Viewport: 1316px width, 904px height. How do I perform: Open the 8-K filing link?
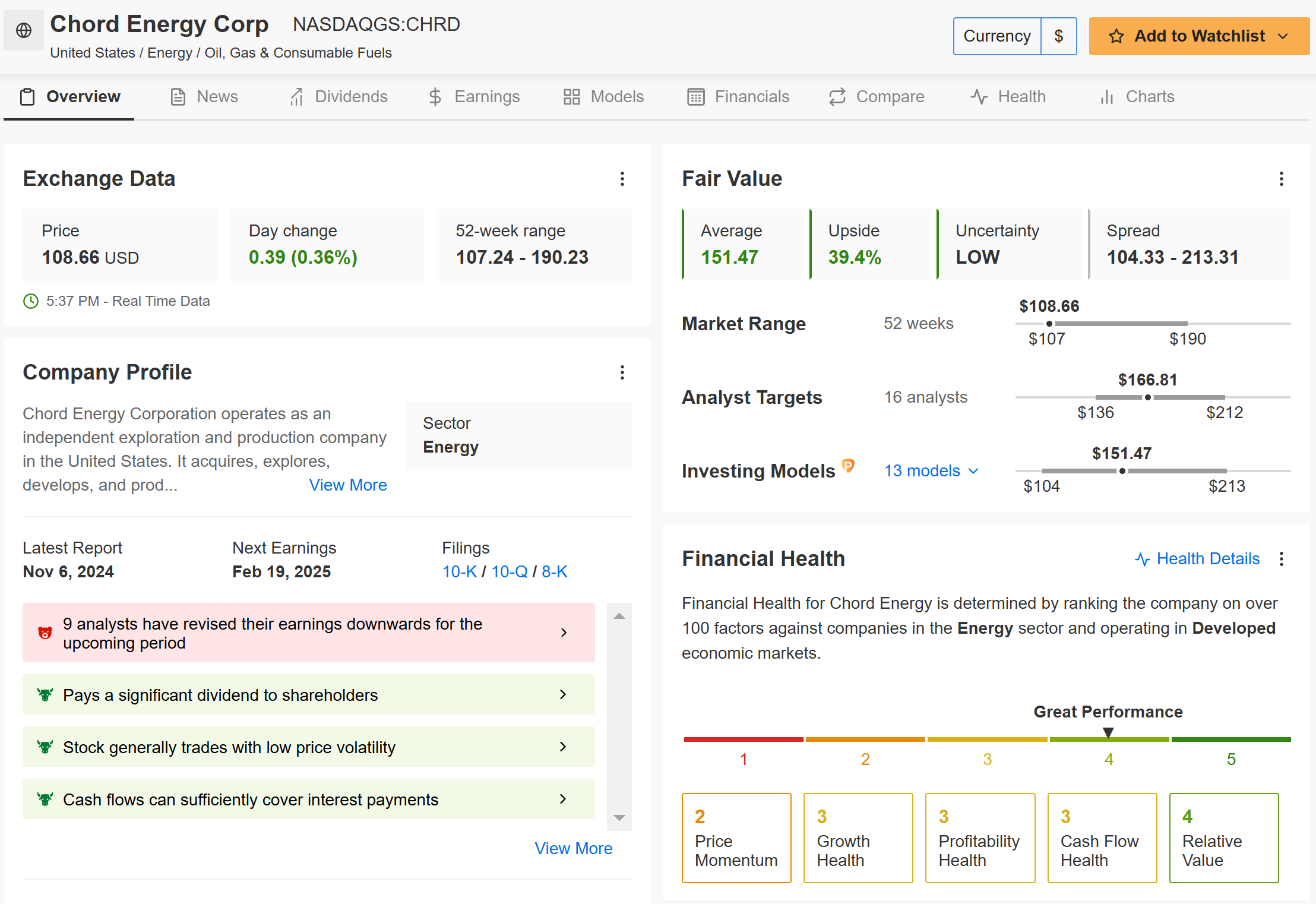[555, 571]
